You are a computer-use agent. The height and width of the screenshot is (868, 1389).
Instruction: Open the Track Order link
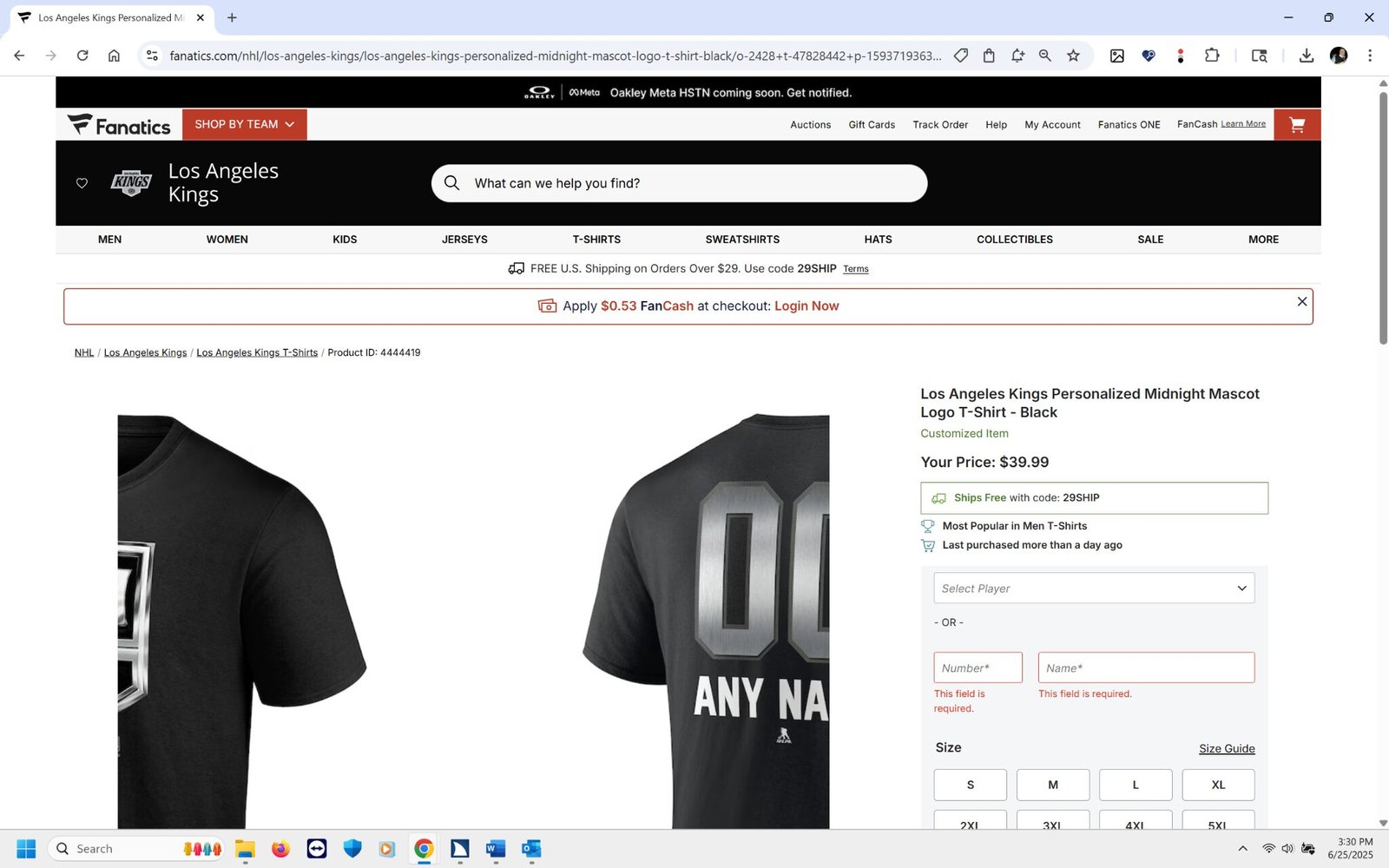coord(940,125)
